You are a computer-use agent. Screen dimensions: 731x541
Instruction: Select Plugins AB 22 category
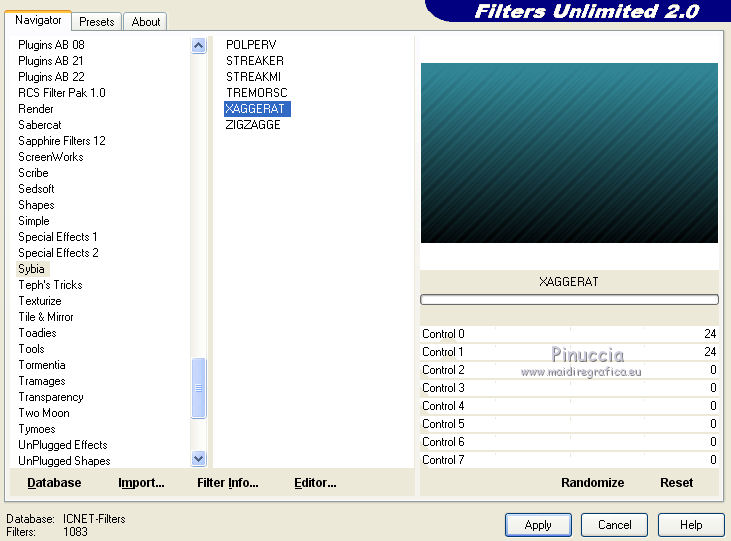(x=51, y=76)
